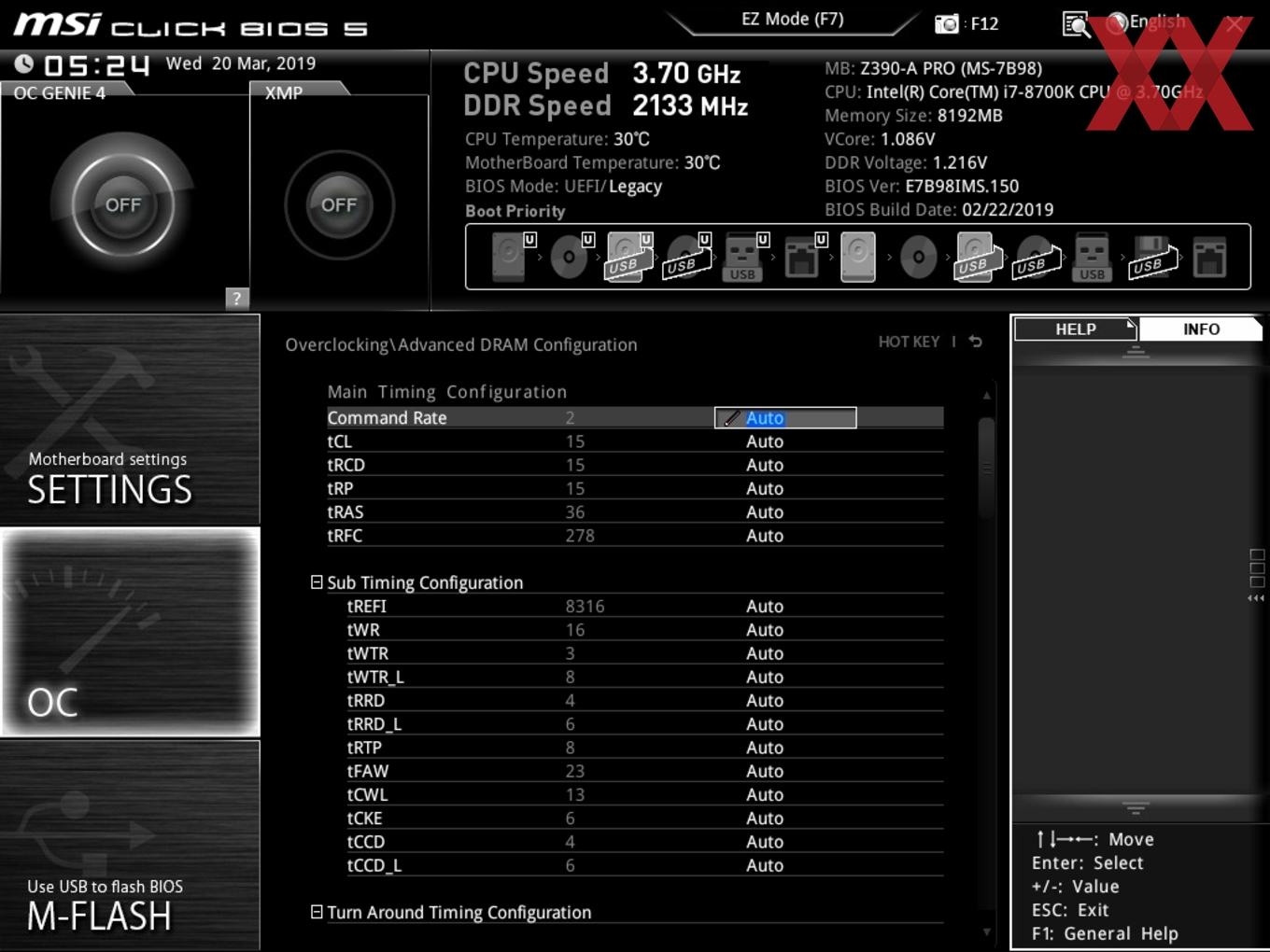Select the UEFI USB hard disk boot device
Screen dimensions: 1270x952
tap(628, 257)
